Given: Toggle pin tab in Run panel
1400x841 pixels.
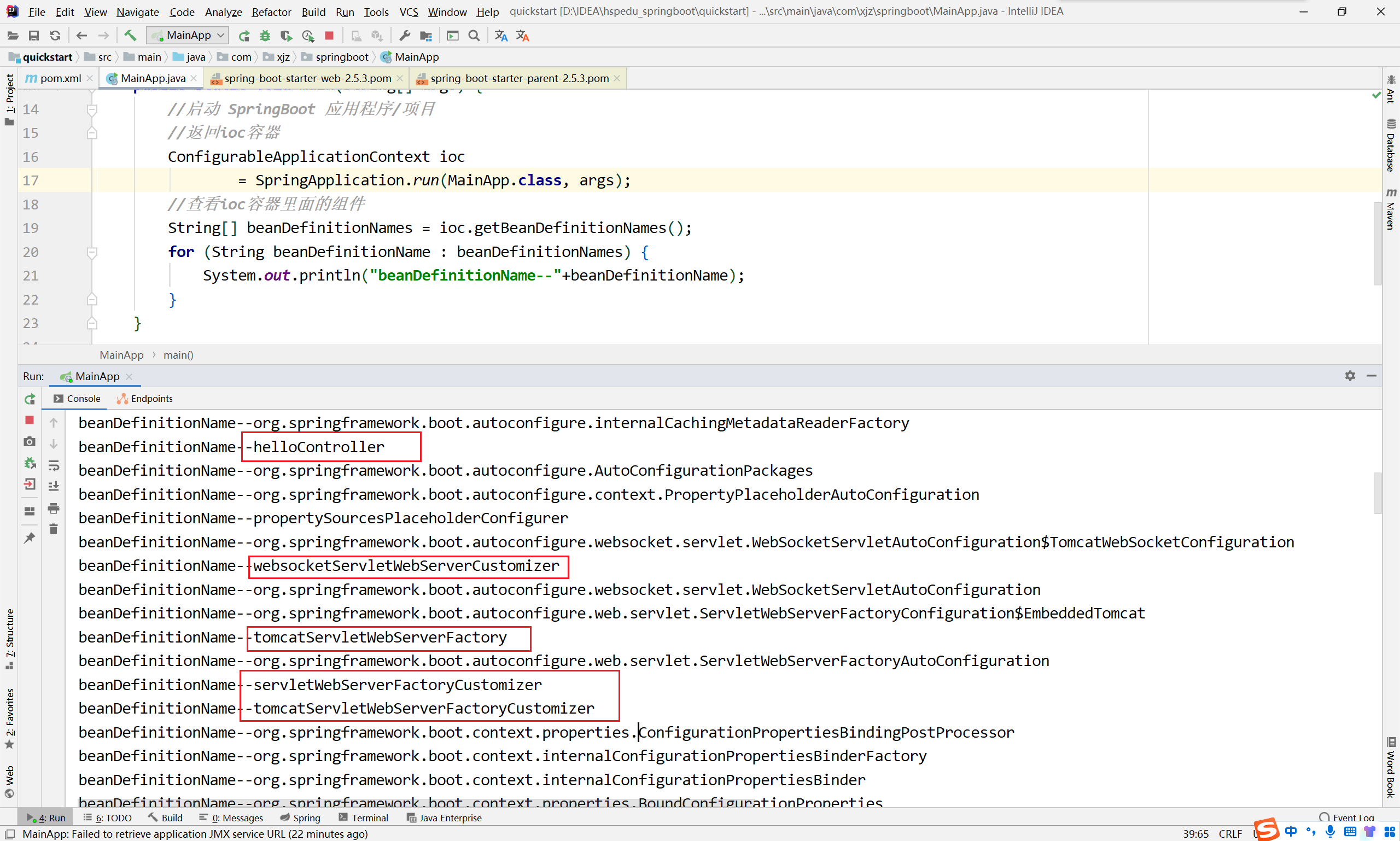Looking at the screenshot, I should (30, 538).
